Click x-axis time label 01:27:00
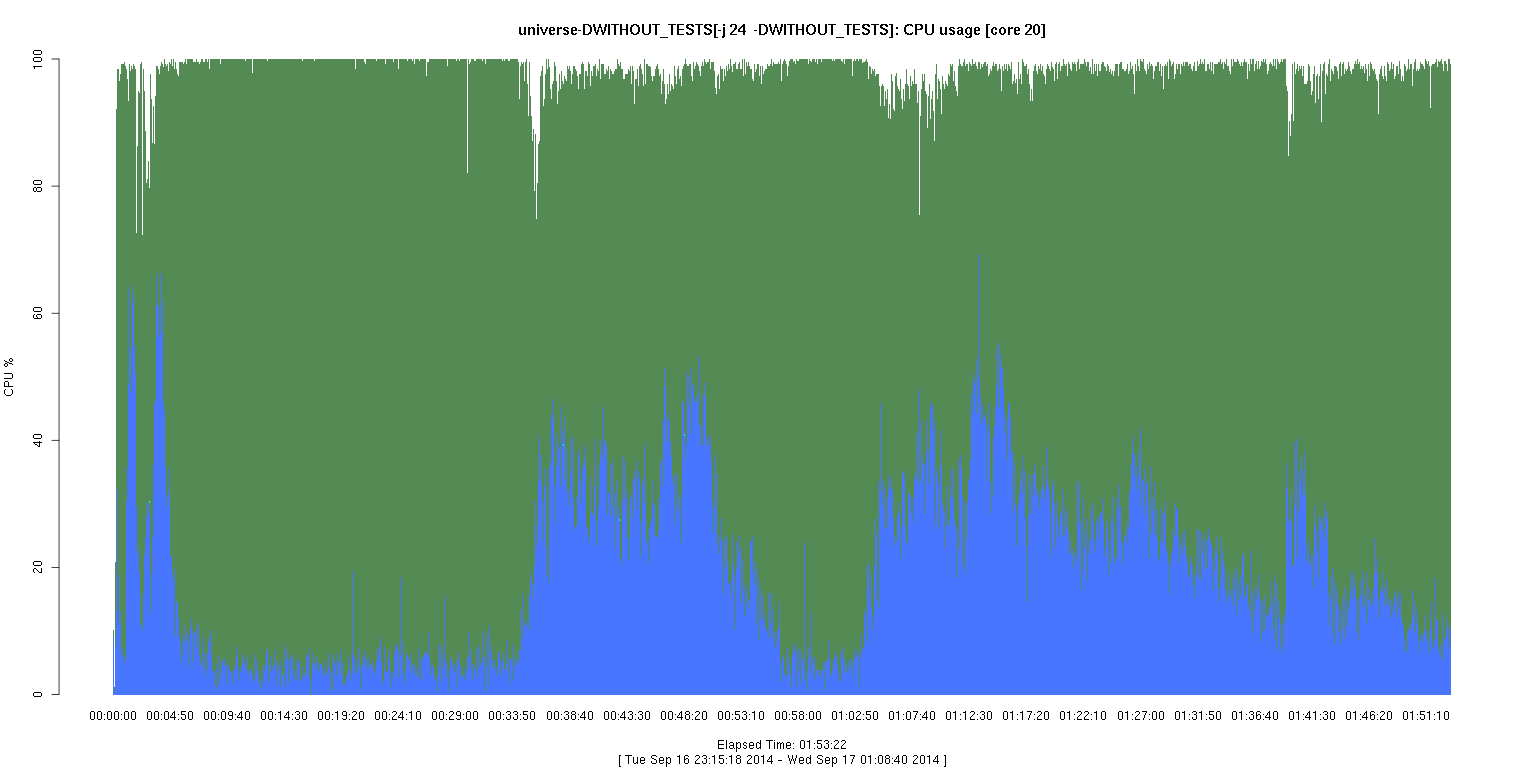Image resolution: width=1536 pixels, height=768 pixels. (x=1141, y=716)
